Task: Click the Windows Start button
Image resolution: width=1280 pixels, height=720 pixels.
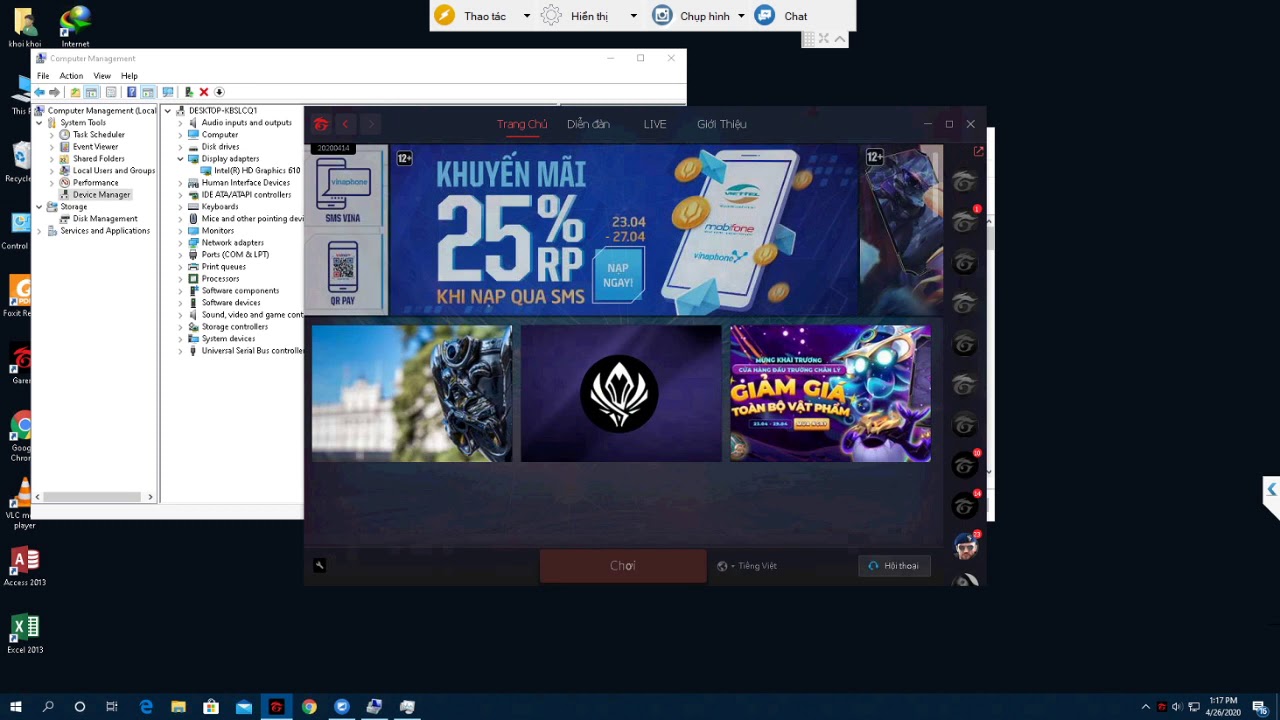Action: tap(15, 707)
